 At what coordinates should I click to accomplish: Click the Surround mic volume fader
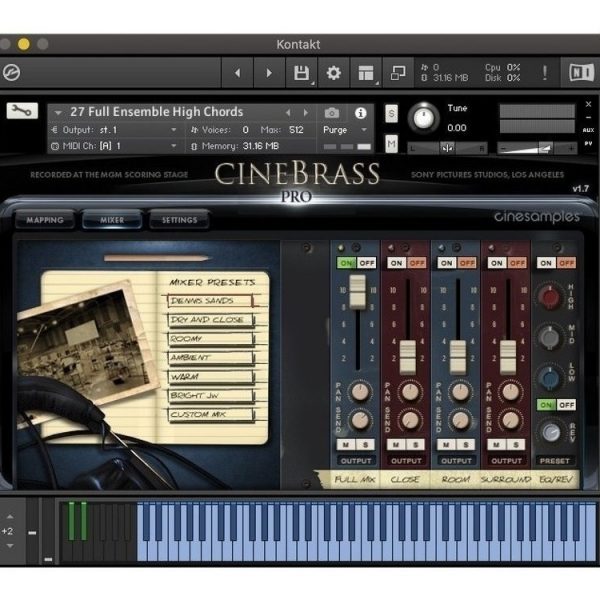point(508,357)
